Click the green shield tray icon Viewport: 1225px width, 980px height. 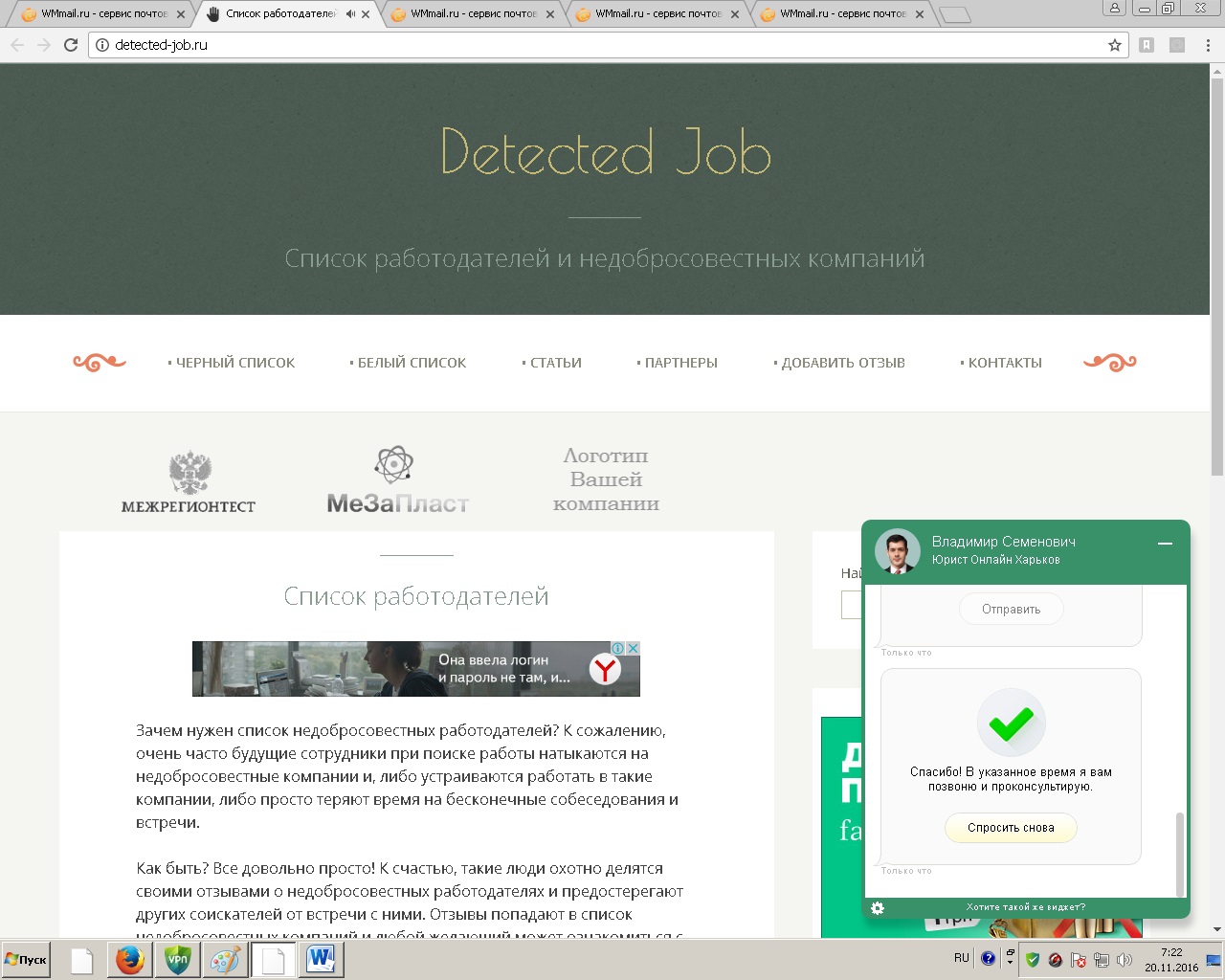point(1033,960)
